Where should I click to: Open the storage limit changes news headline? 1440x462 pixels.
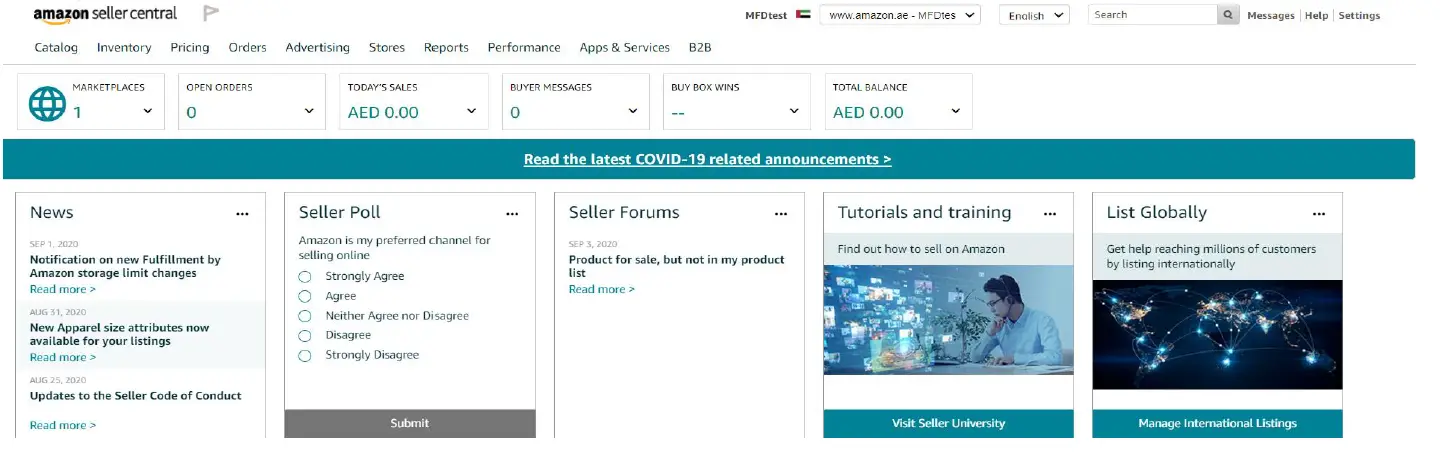coord(125,266)
